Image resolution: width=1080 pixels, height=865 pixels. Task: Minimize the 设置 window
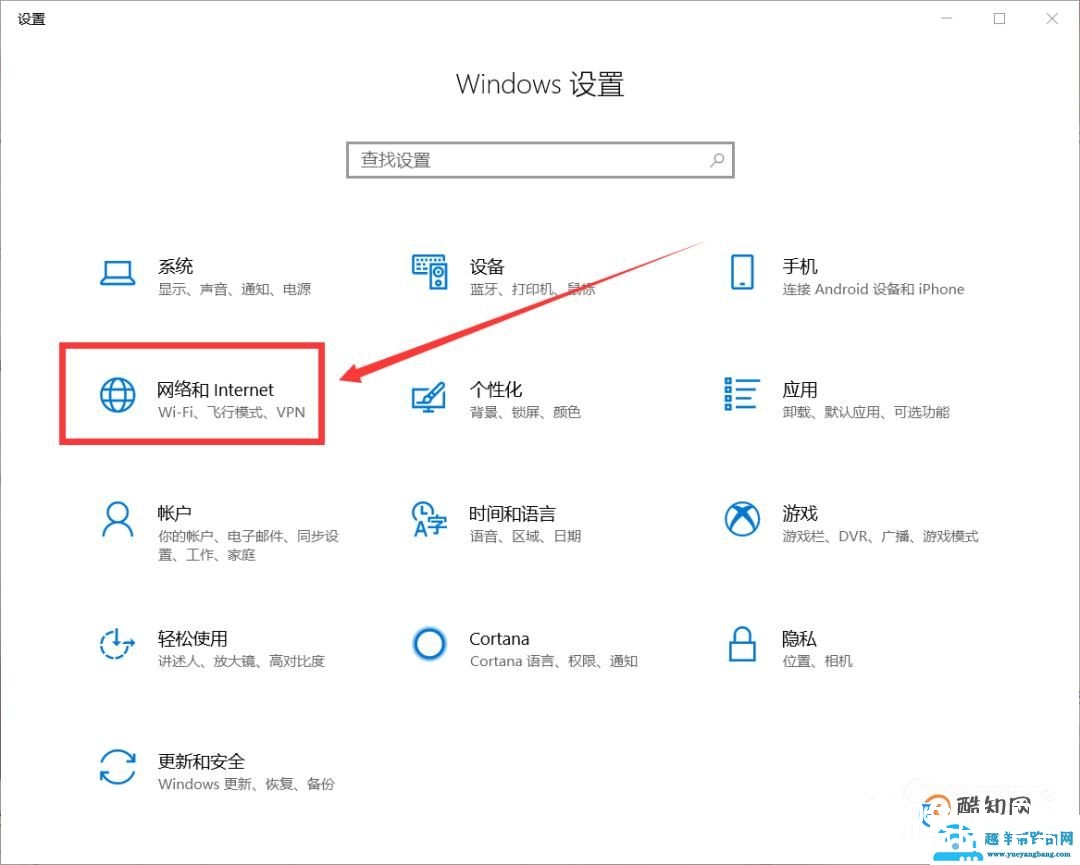[947, 19]
